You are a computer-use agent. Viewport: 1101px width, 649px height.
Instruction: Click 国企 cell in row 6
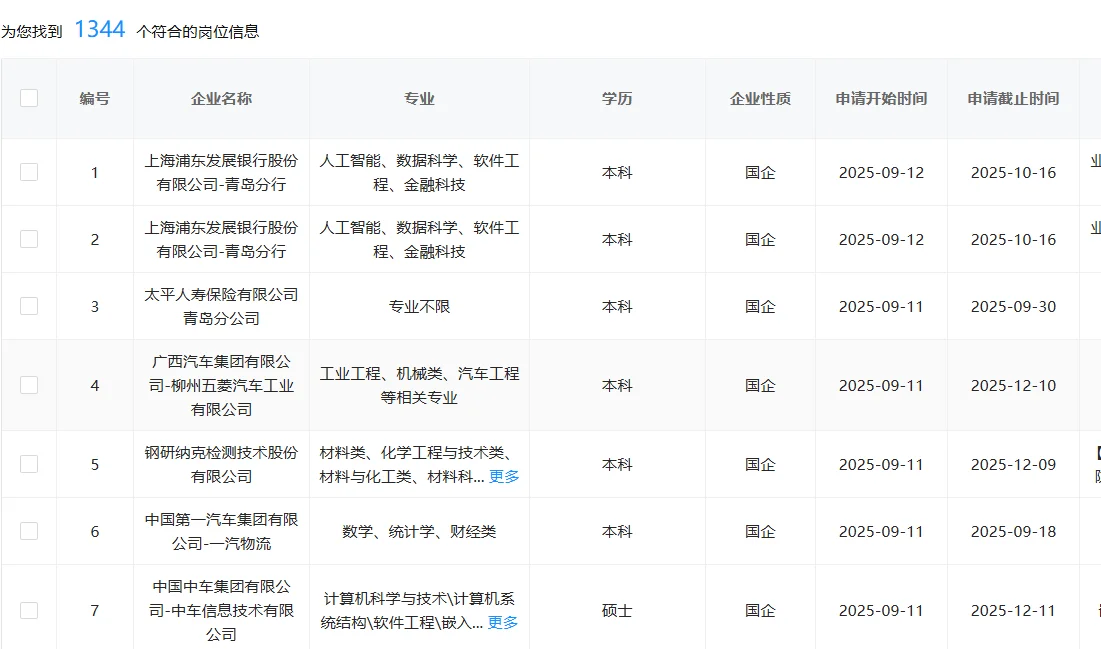[760, 532]
